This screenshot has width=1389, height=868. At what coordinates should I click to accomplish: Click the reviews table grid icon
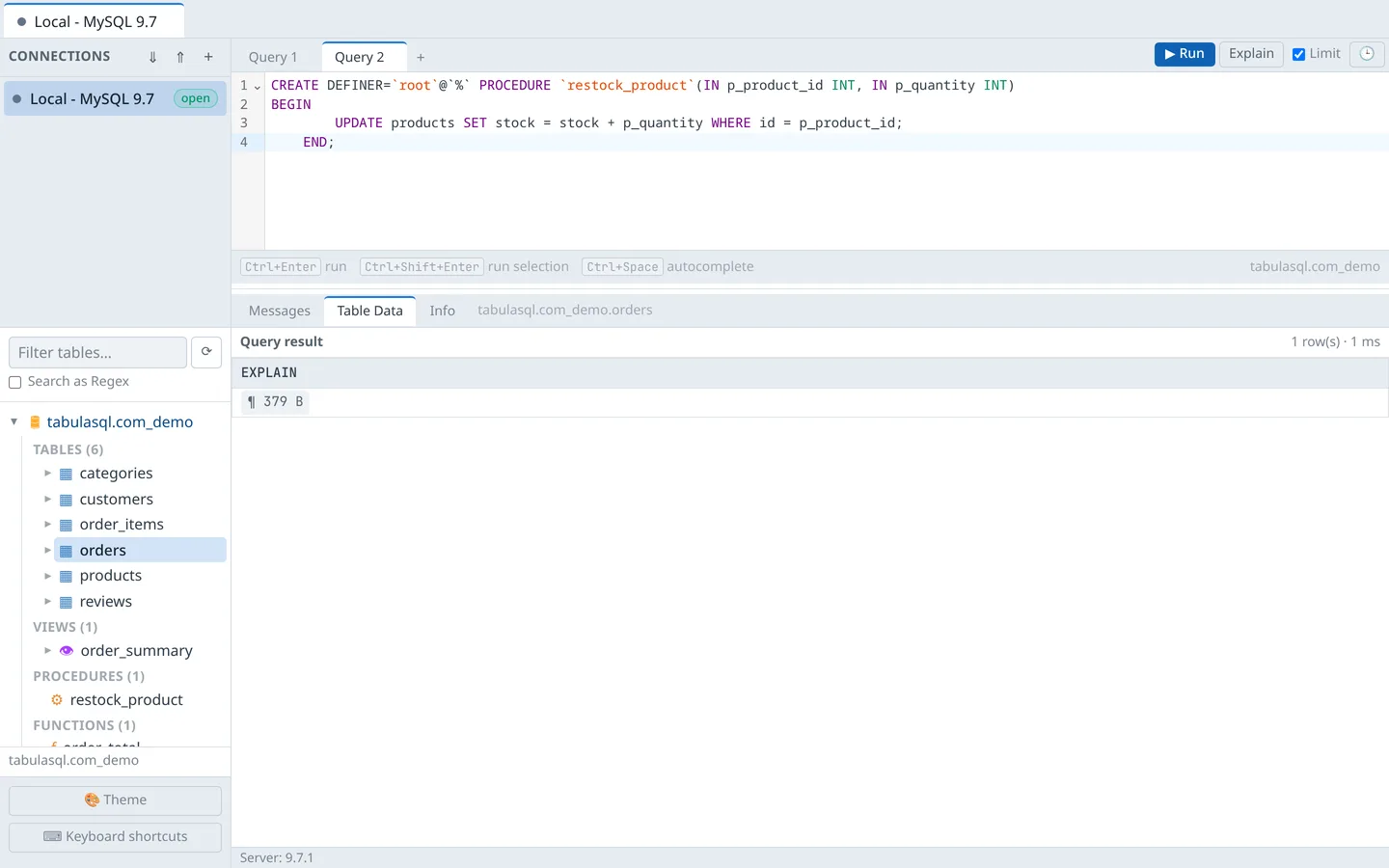[x=66, y=602]
